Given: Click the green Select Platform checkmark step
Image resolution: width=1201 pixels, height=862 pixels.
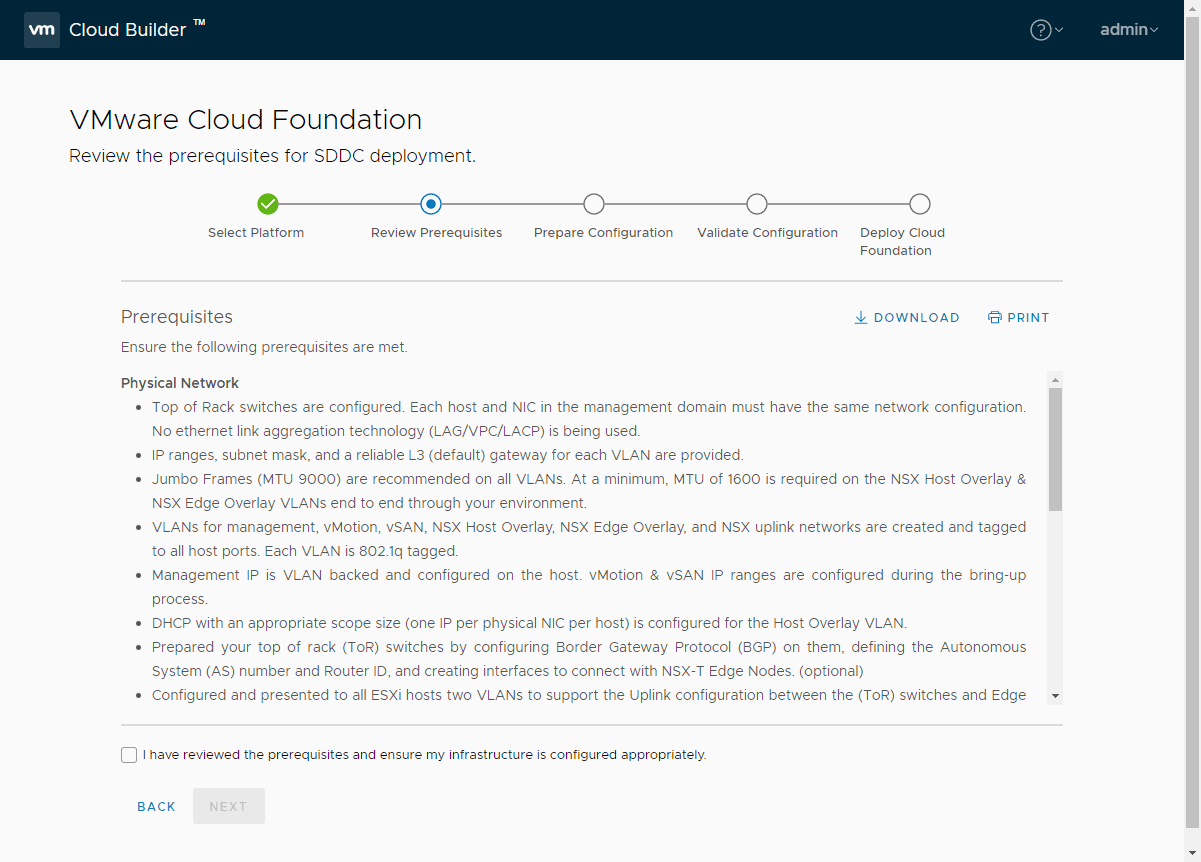Looking at the screenshot, I should pyautogui.click(x=268, y=204).
